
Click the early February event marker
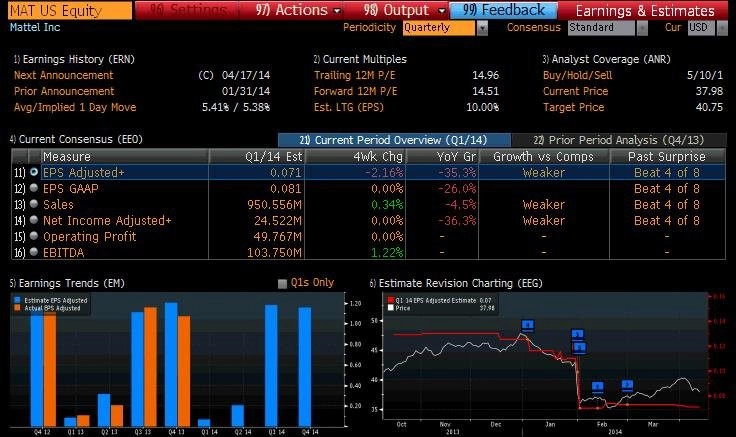tap(597, 387)
